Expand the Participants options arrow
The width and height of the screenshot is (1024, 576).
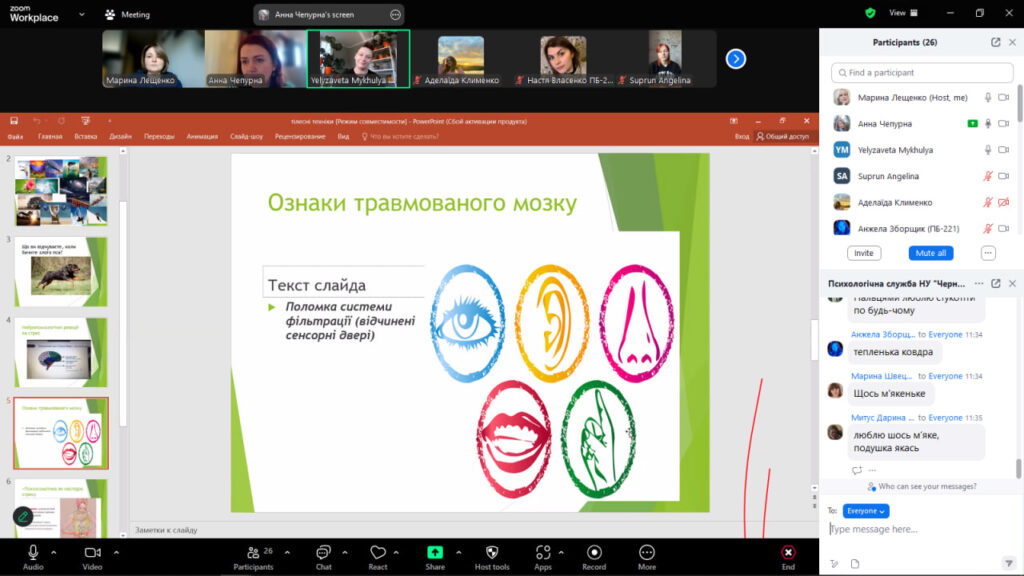[287, 552]
